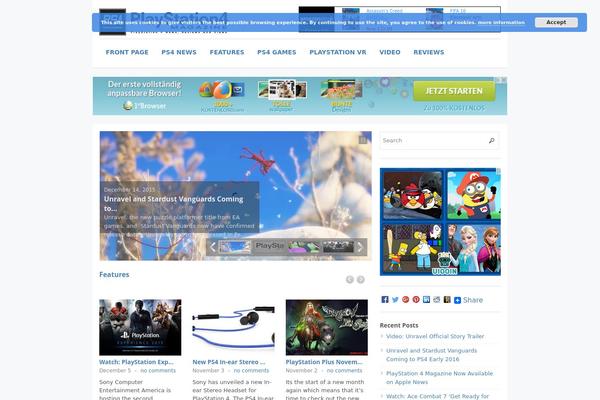Click the PlayStation4 Magazine site logo
Image resolution: width=600 pixels, height=400 pixels.
[x=163, y=22]
